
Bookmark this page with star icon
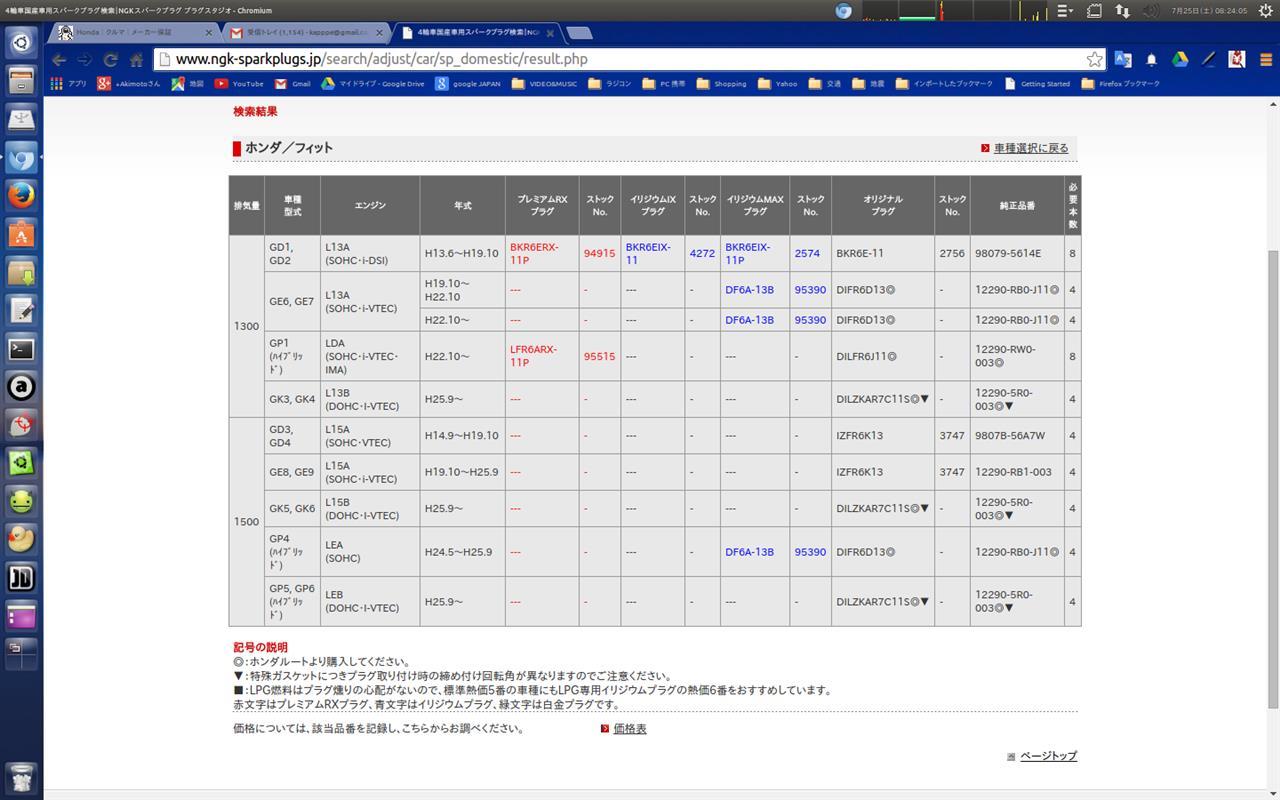coord(1094,59)
